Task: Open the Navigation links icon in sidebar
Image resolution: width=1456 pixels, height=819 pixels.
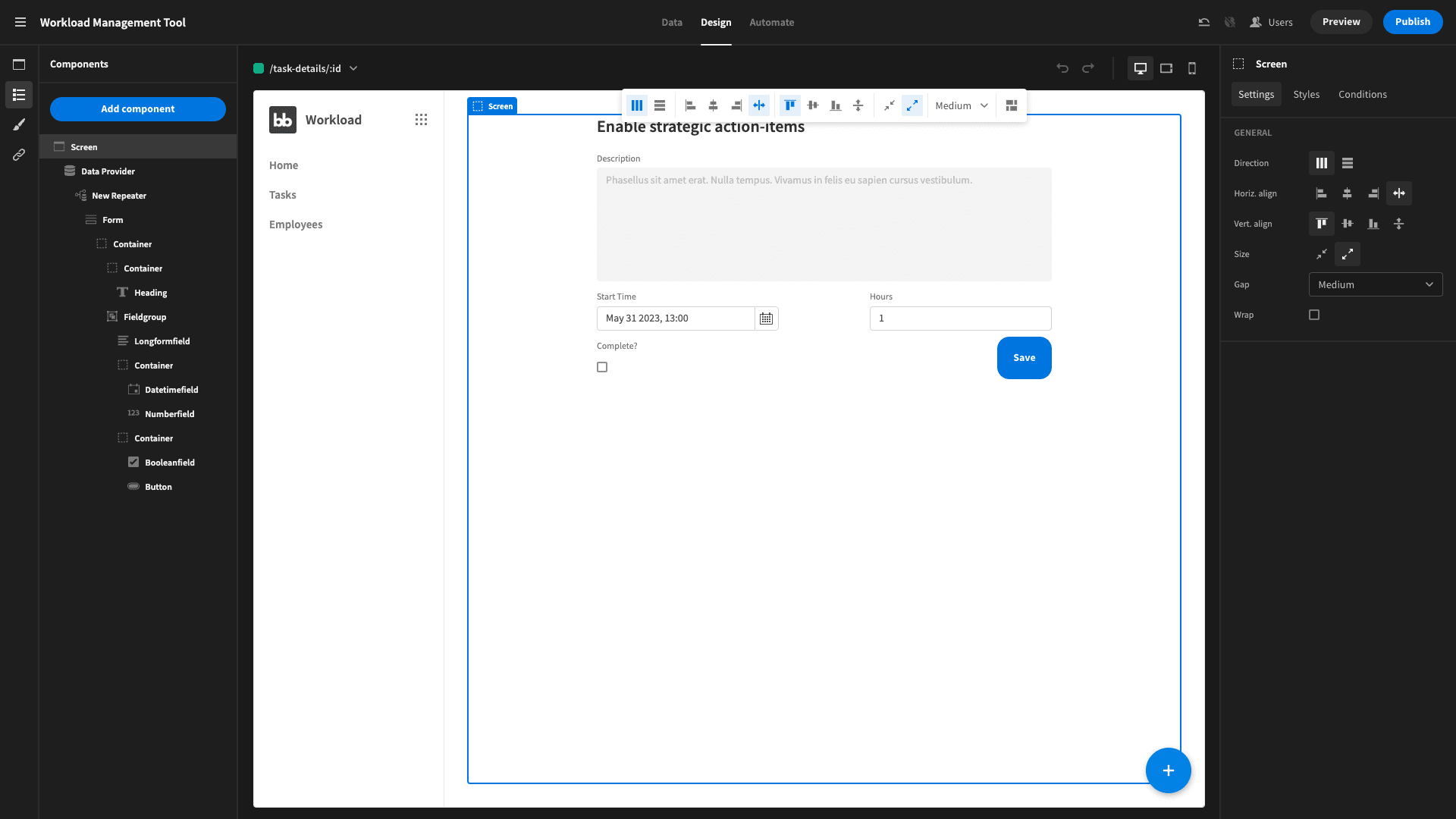Action: click(x=19, y=155)
